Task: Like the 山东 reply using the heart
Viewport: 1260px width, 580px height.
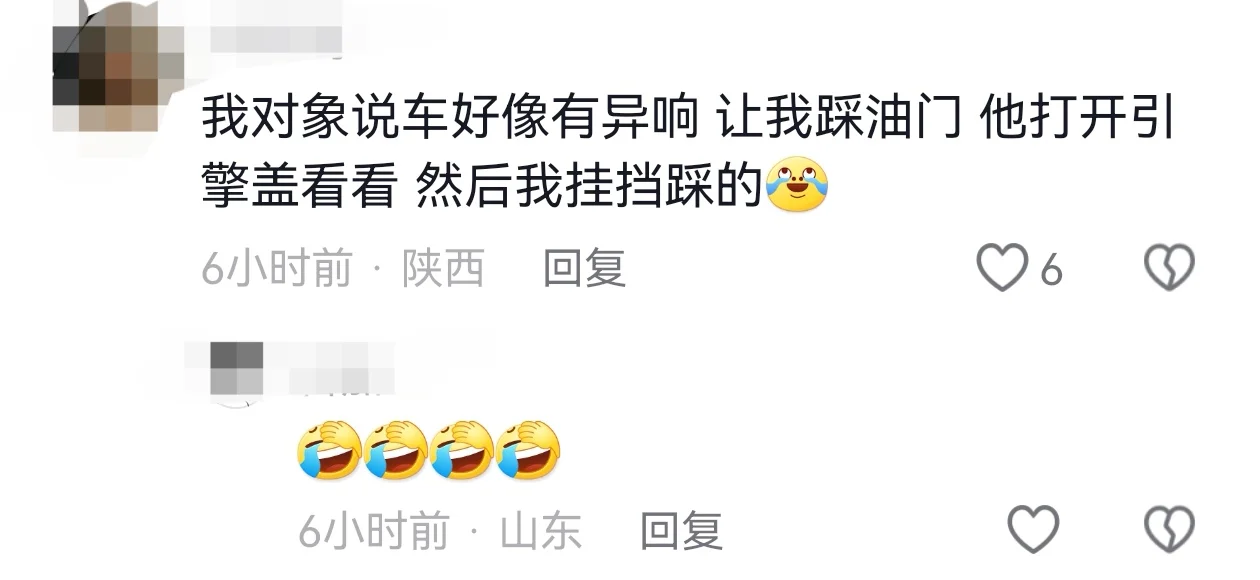Action: [x=1032, y=529]
